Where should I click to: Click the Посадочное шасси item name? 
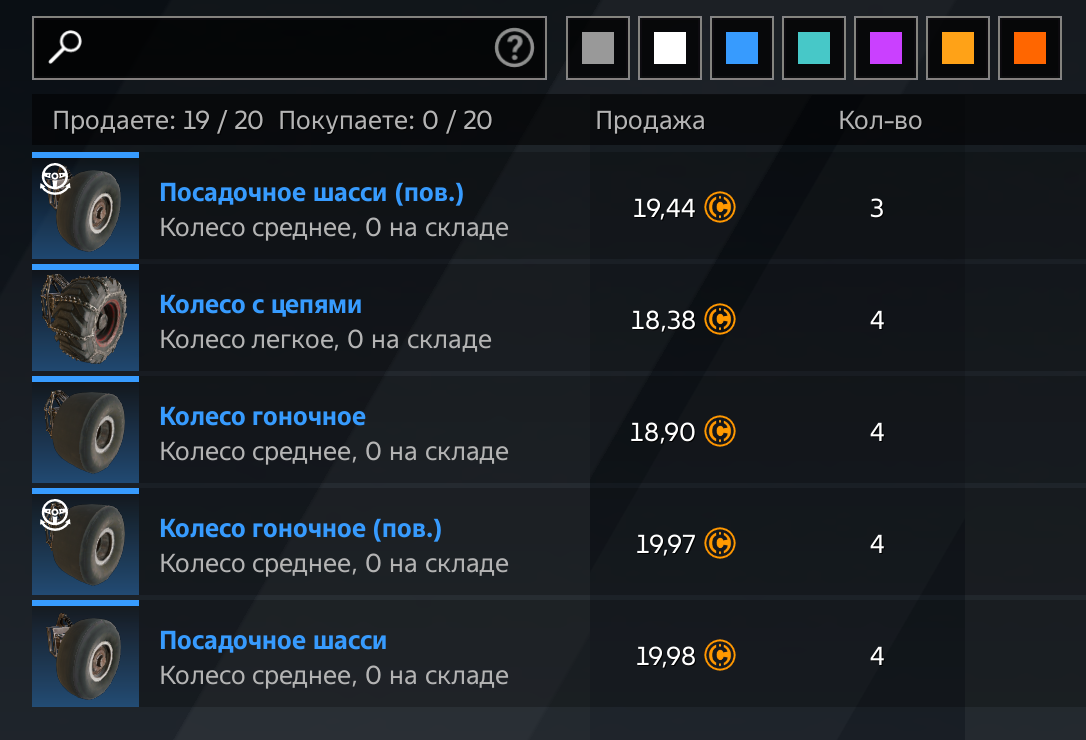[273, 641]
